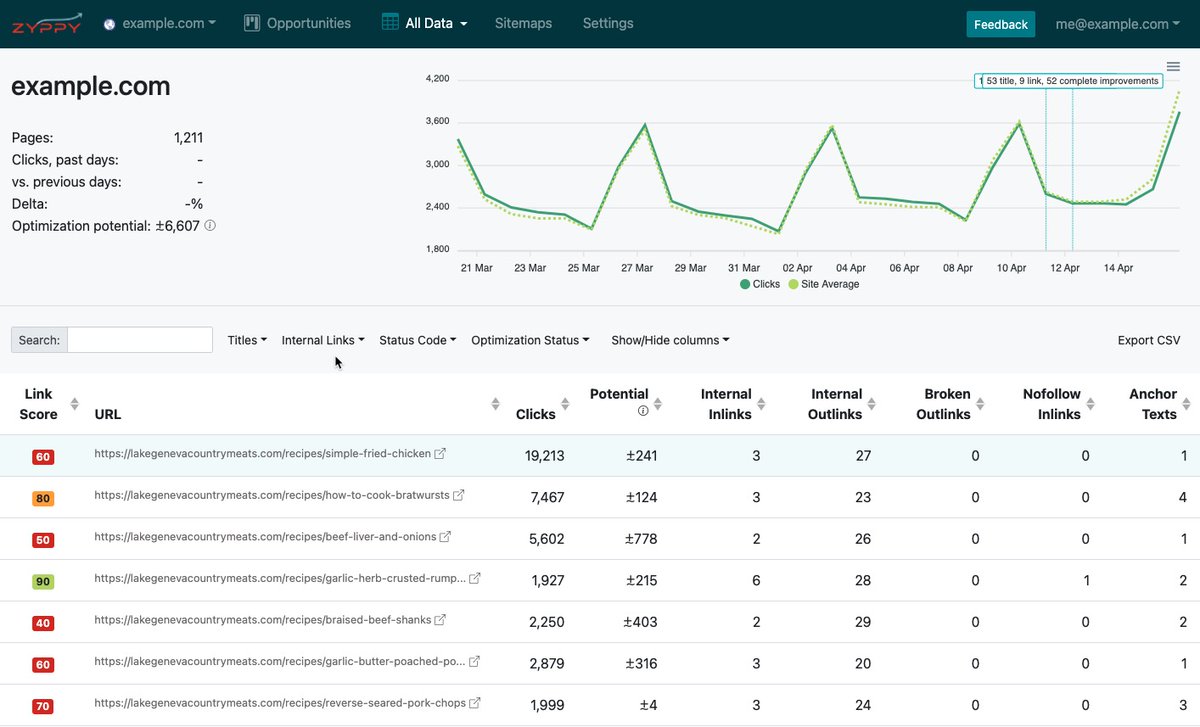Open the Show/Hide columns dropdown
Screen dimensions: 1200x727
point(669,340)
